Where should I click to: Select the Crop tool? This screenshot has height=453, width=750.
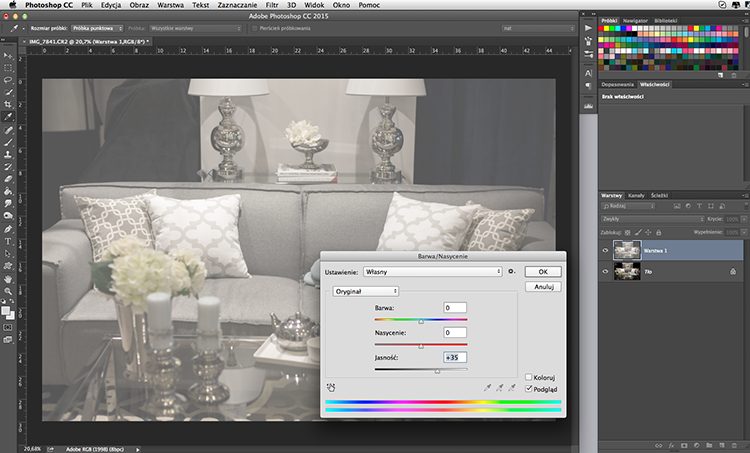coord(8,104)
